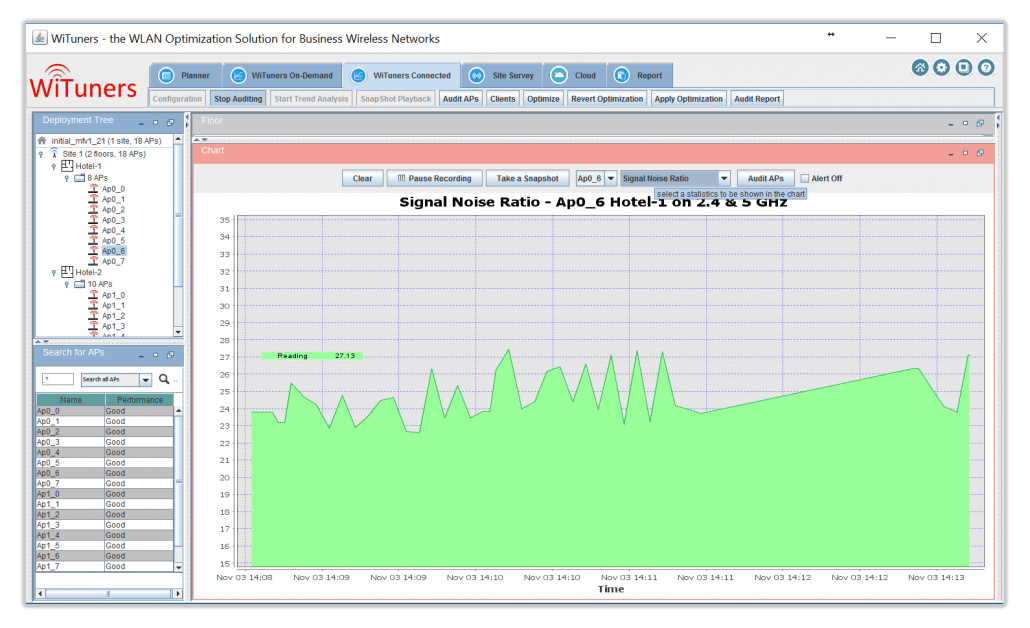Viewport: 1030px width, 628px height.
Task: Click the Reading 27.13 chart label
Action: point(313,355)
